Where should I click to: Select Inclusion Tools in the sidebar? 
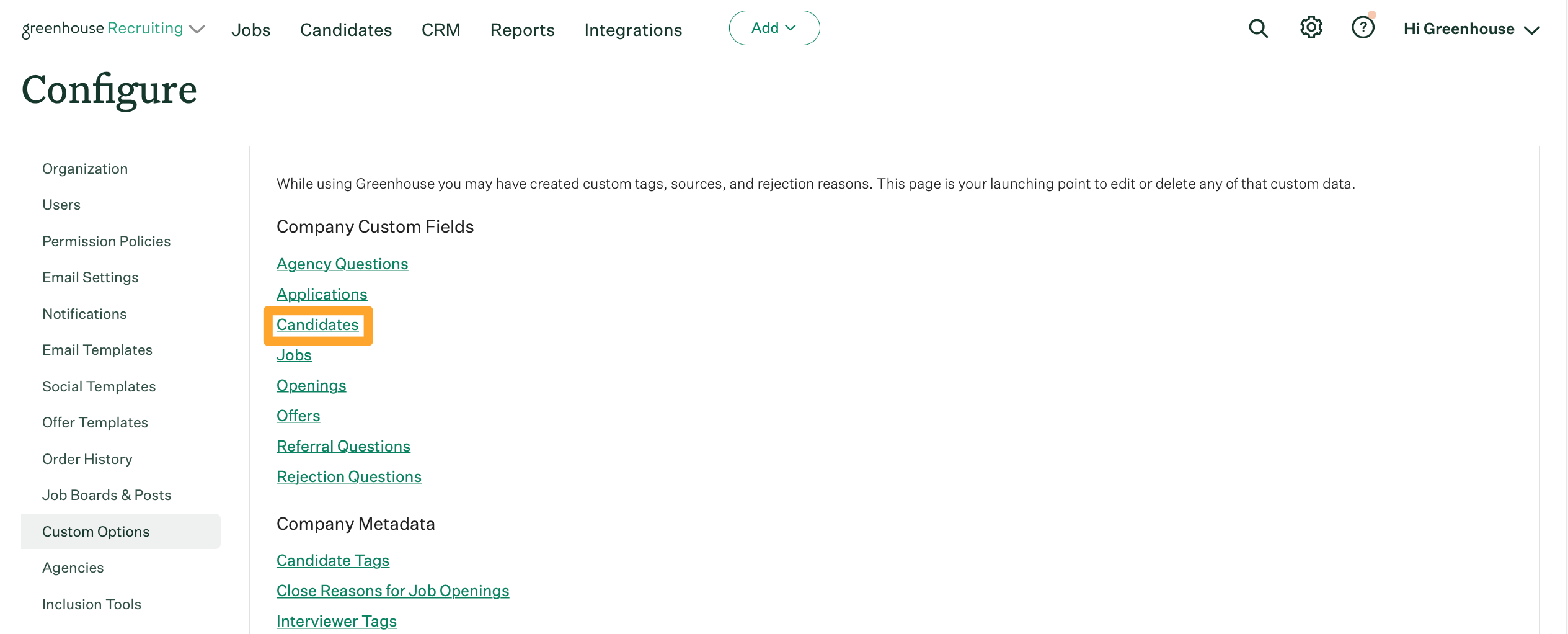tap(91, 604)
